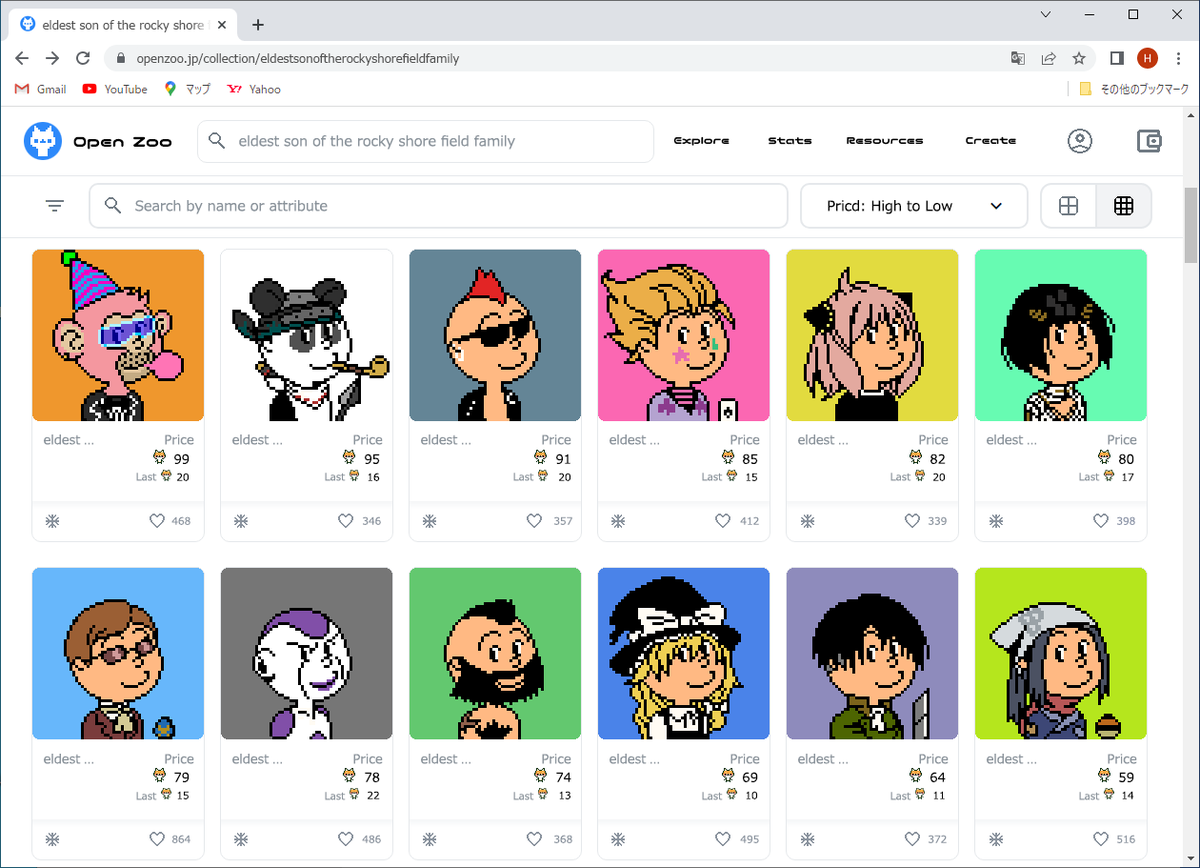The height and width of the screenshot is (868, 1200).
Task: Open the red mohawk sunglasses NFT image
Action: tap(495, 335)
